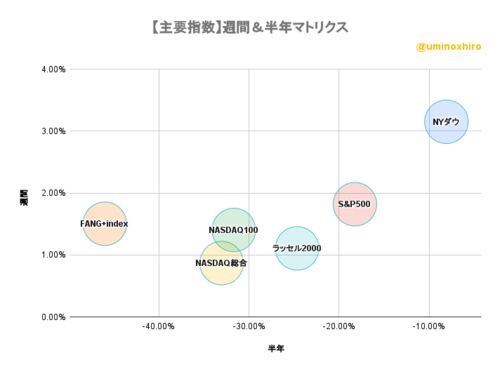
Task: Click the 半年 x-axis title
Action: tap(276, 349)
